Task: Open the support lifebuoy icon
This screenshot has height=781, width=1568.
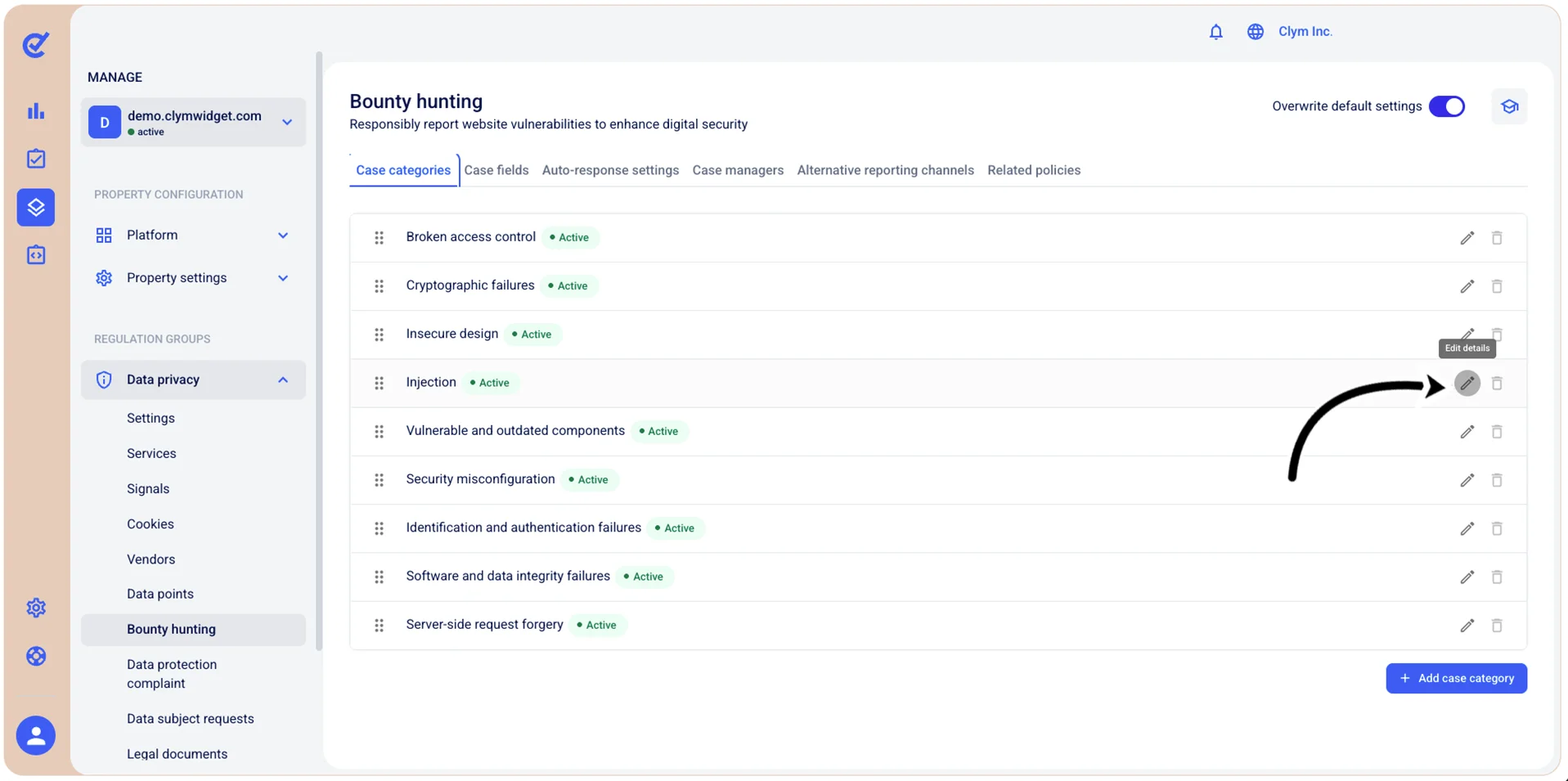Action: coord(36,656)
